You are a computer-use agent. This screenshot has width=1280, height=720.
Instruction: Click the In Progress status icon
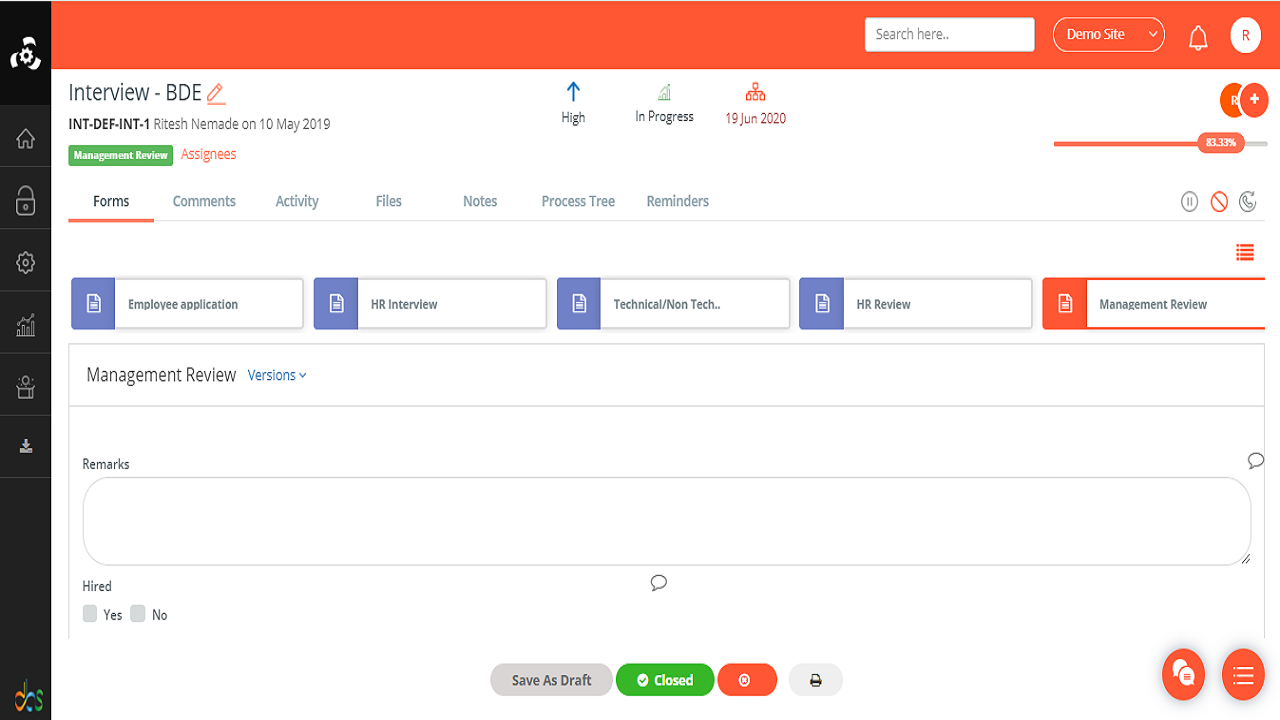(x=664, y=93)
